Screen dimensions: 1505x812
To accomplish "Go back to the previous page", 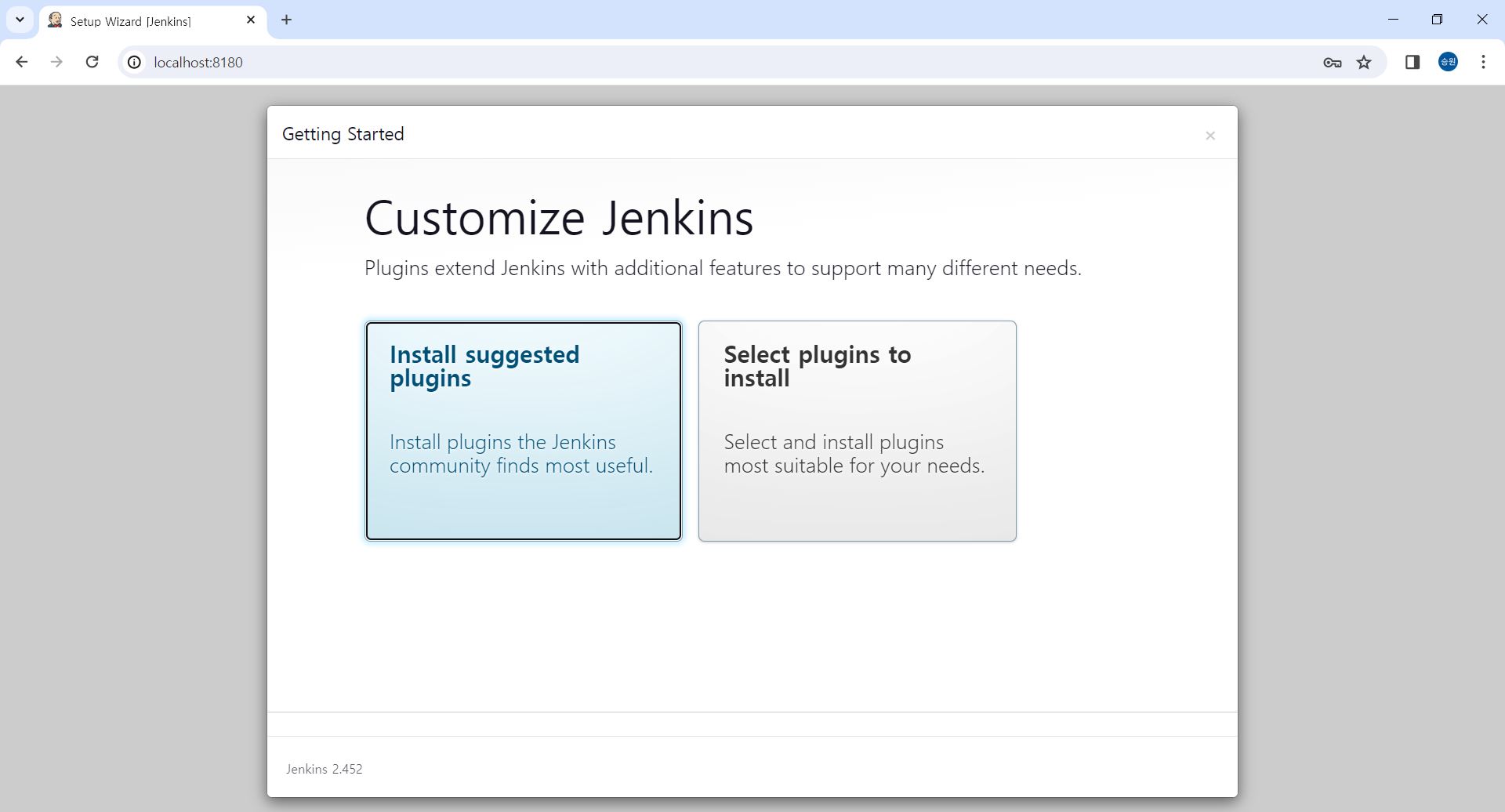I will pyautogui.click(x=22, y=62).
